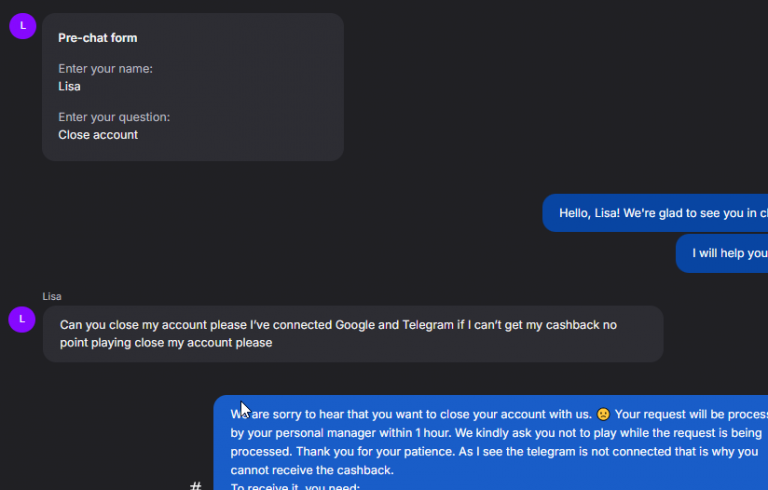Click "cannot receive the cashback" text in reply
Image resolution: width=768 pixels, height=490 pixels.
312,470
